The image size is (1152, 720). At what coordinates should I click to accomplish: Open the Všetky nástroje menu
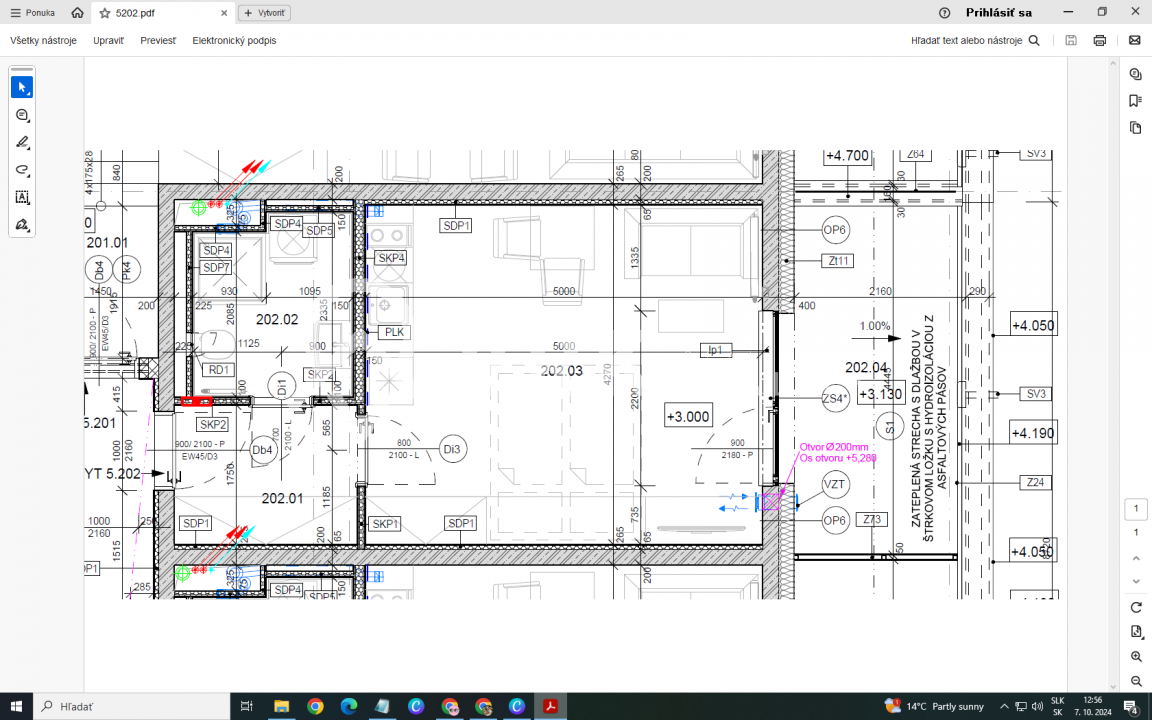pyautogui.click(x=43, y=41)
